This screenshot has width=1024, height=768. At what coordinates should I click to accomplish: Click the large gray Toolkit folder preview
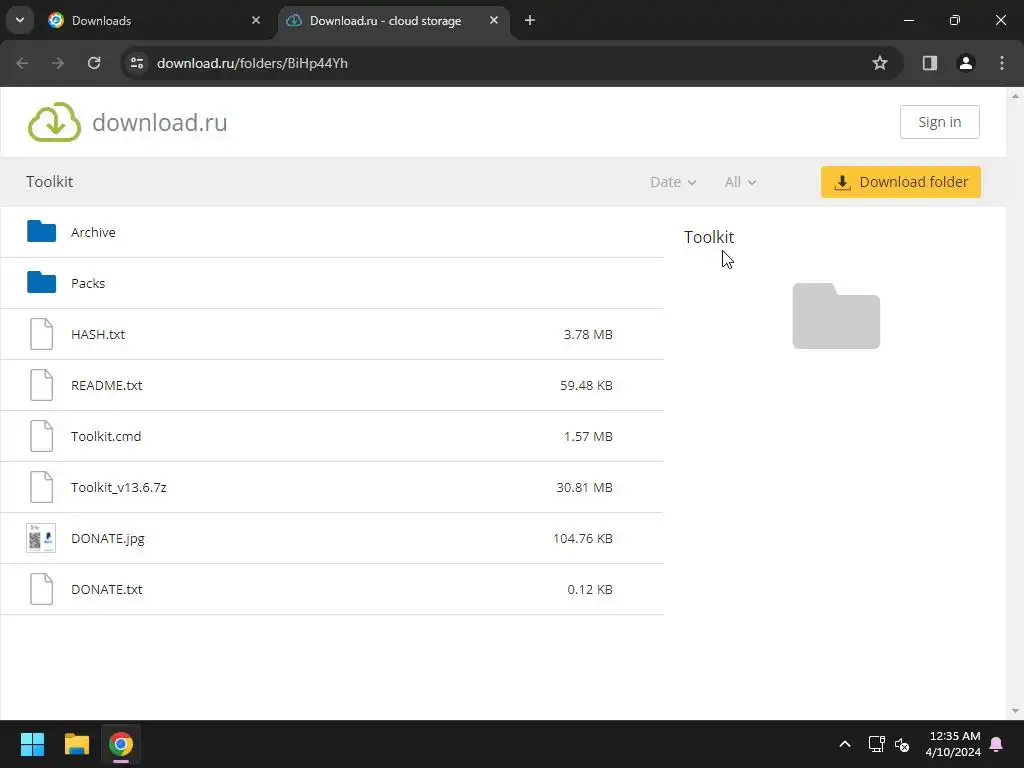tap(836, 316)
